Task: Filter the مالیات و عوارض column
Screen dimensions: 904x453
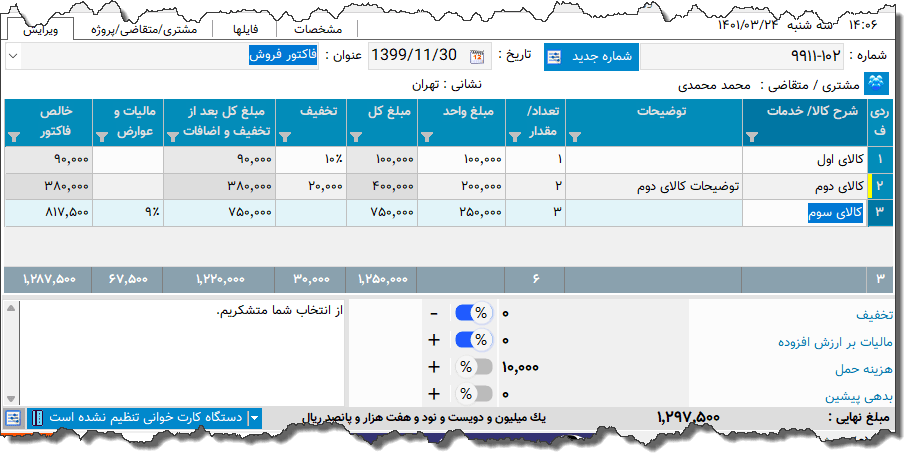Action: pos(102,137)
